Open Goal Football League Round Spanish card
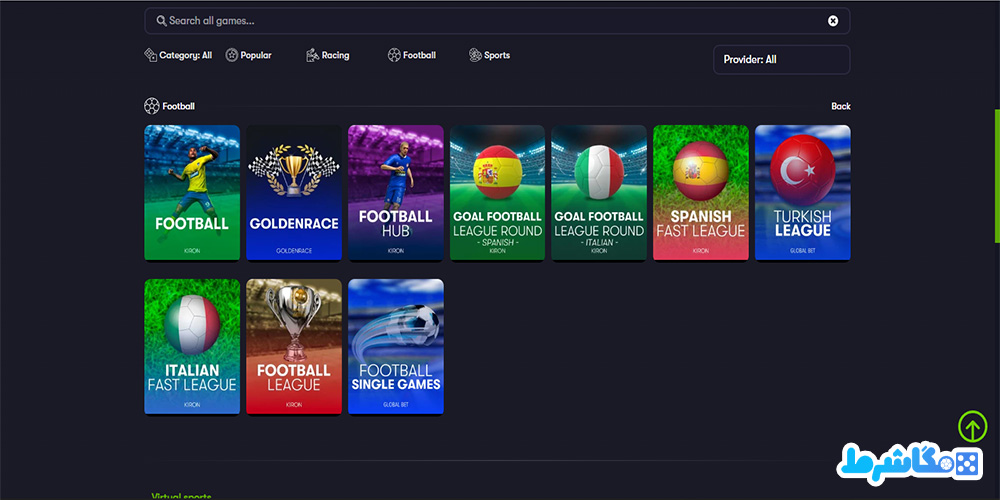1000x500 pixels. point(497,193)
